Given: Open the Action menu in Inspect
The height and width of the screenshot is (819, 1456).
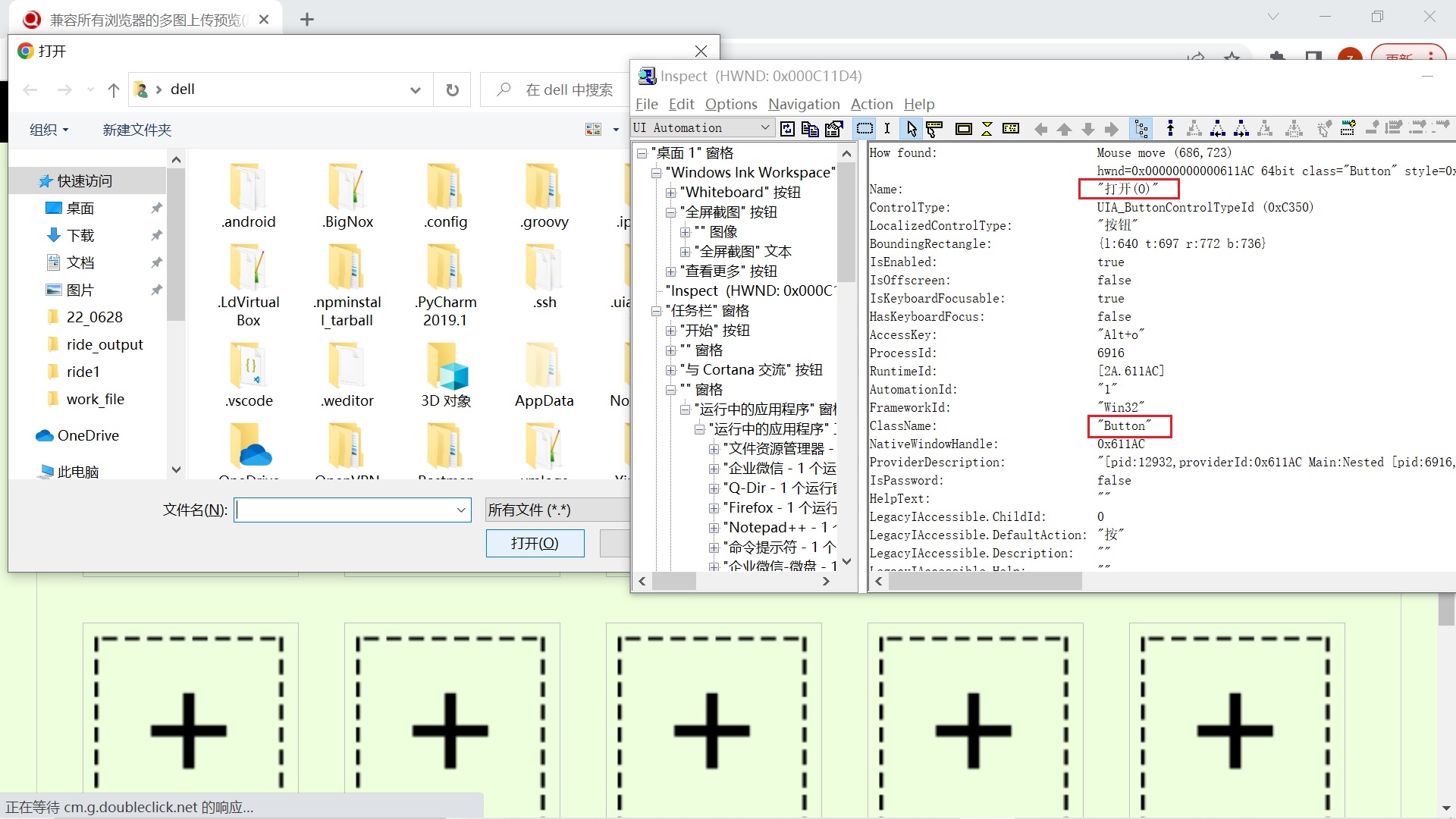Looking at the screenshot, I should (871, 104).
